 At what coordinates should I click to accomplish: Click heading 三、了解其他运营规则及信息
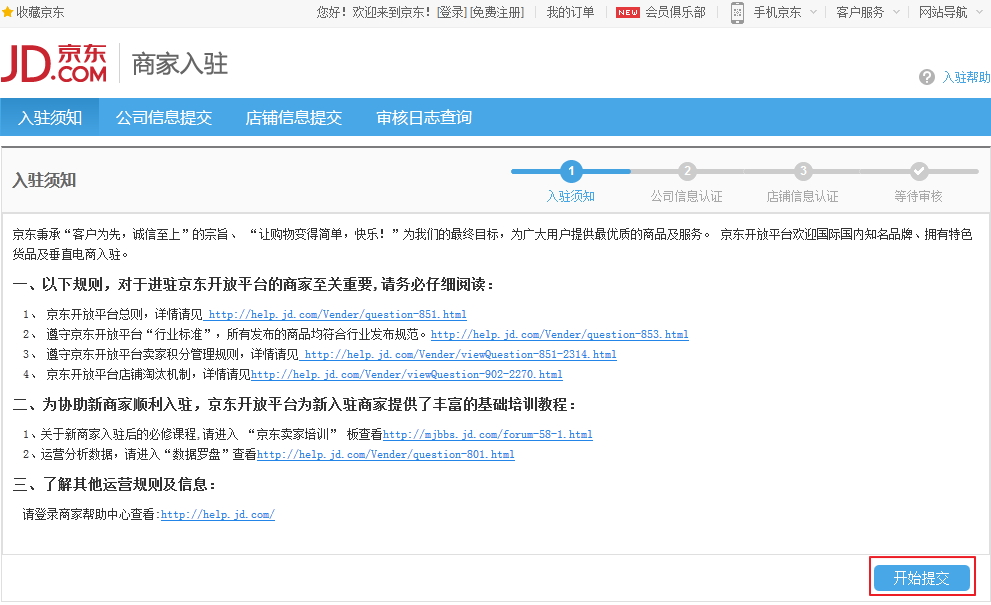click(x=114, y=485)
